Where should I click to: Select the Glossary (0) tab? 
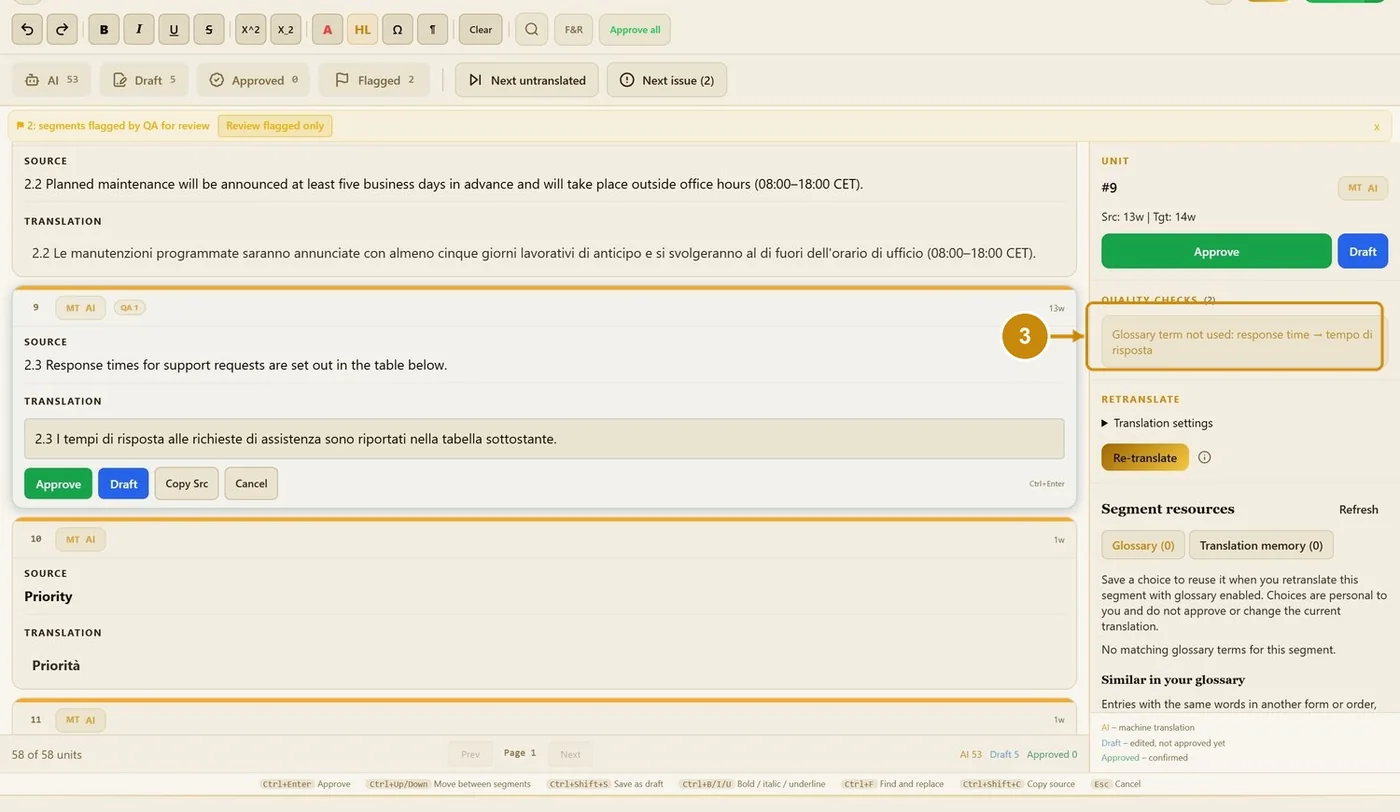click(x=1143, y=545)
